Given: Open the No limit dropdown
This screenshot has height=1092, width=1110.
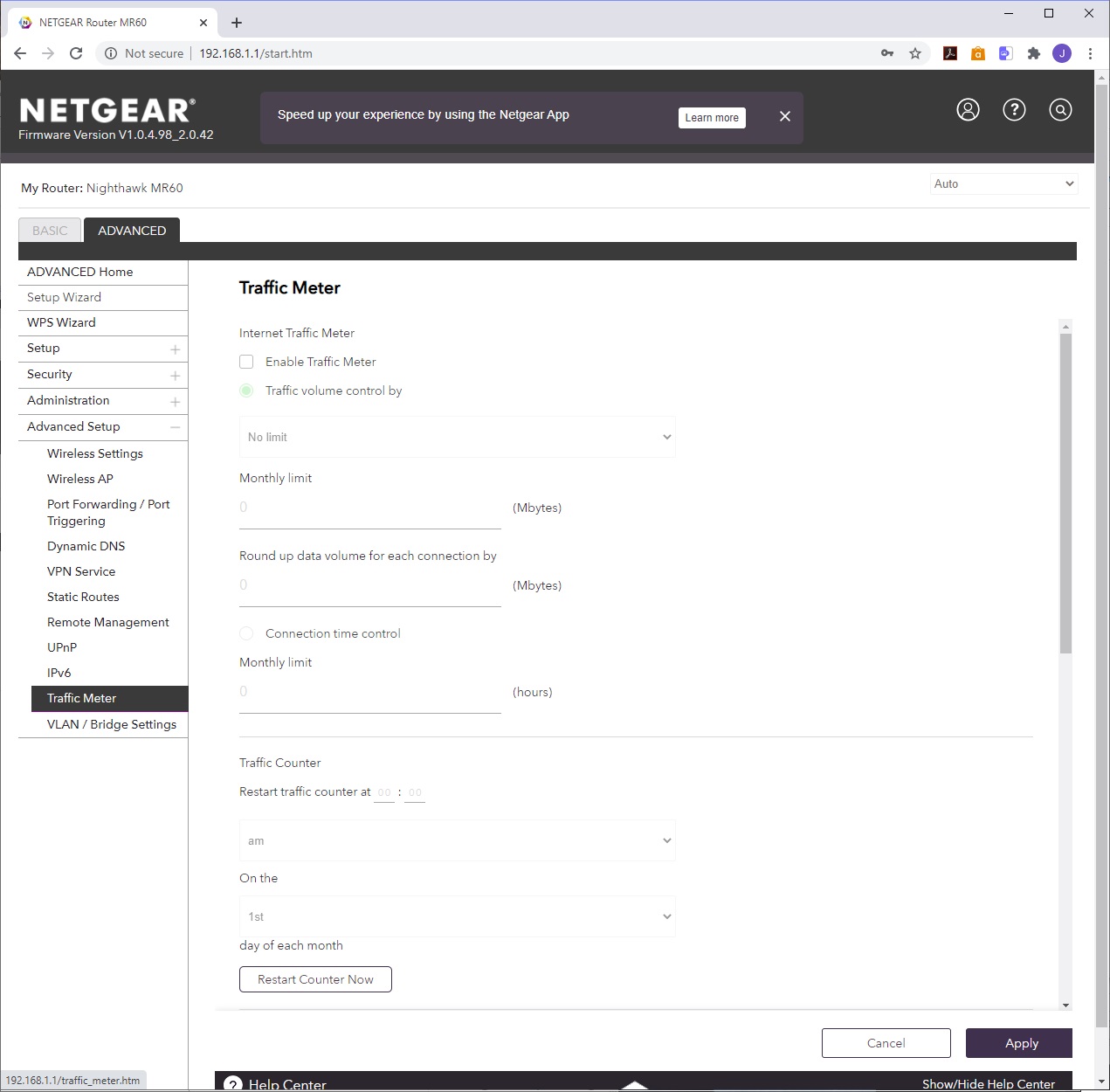Looking at the screenshot, I should 457,437.
